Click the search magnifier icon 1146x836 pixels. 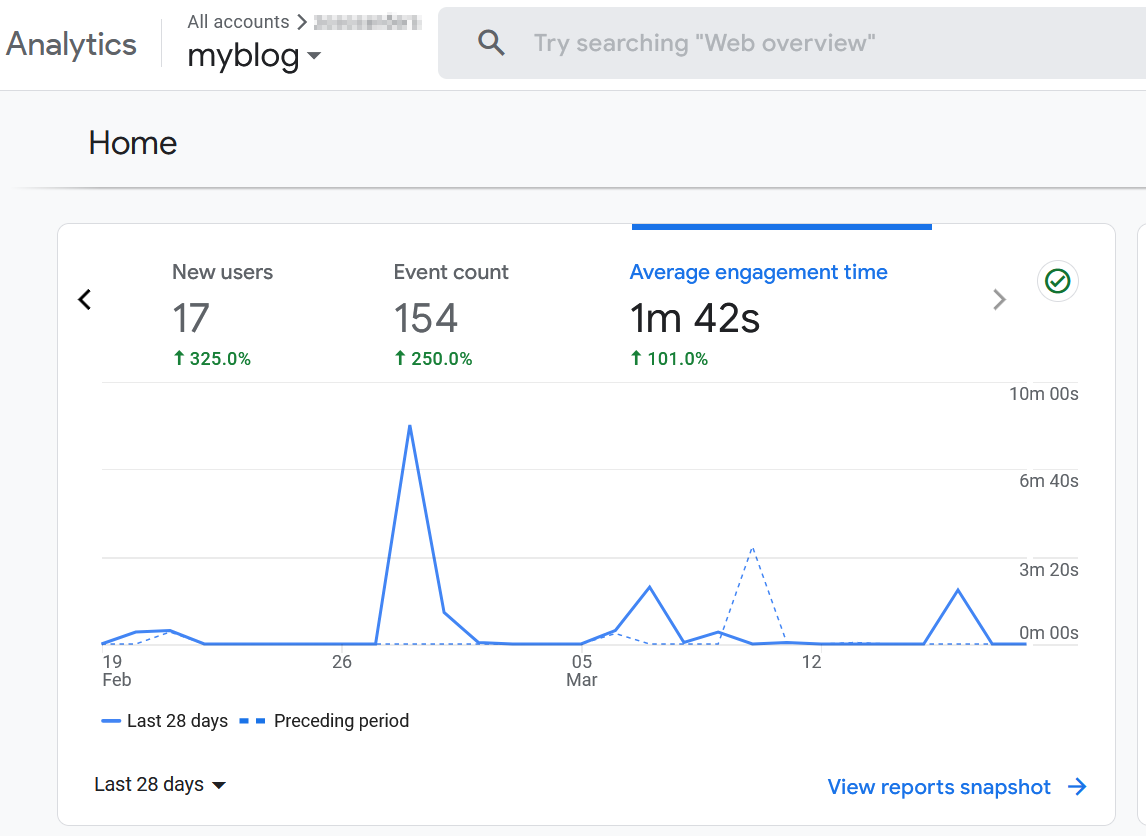click(x=490, y=43)
